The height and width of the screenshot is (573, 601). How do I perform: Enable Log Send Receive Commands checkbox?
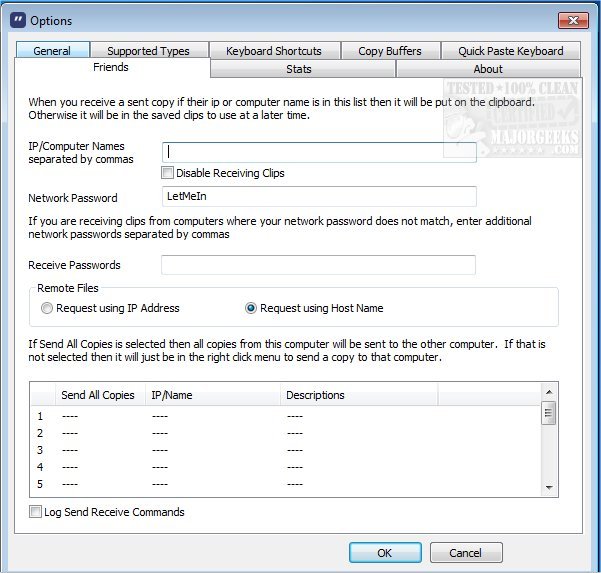[35, 512]
